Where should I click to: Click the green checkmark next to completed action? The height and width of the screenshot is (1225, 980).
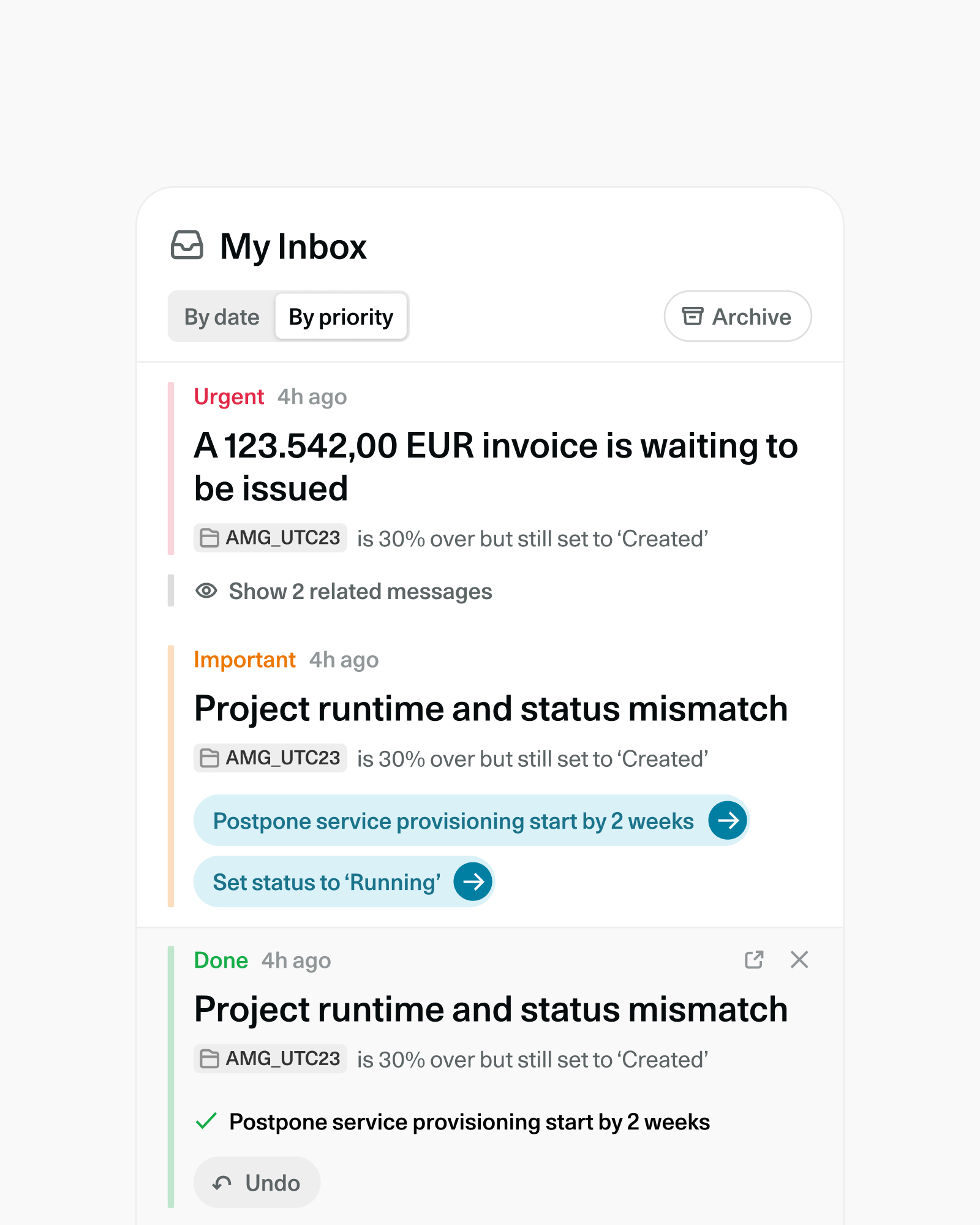(206, 1121)
